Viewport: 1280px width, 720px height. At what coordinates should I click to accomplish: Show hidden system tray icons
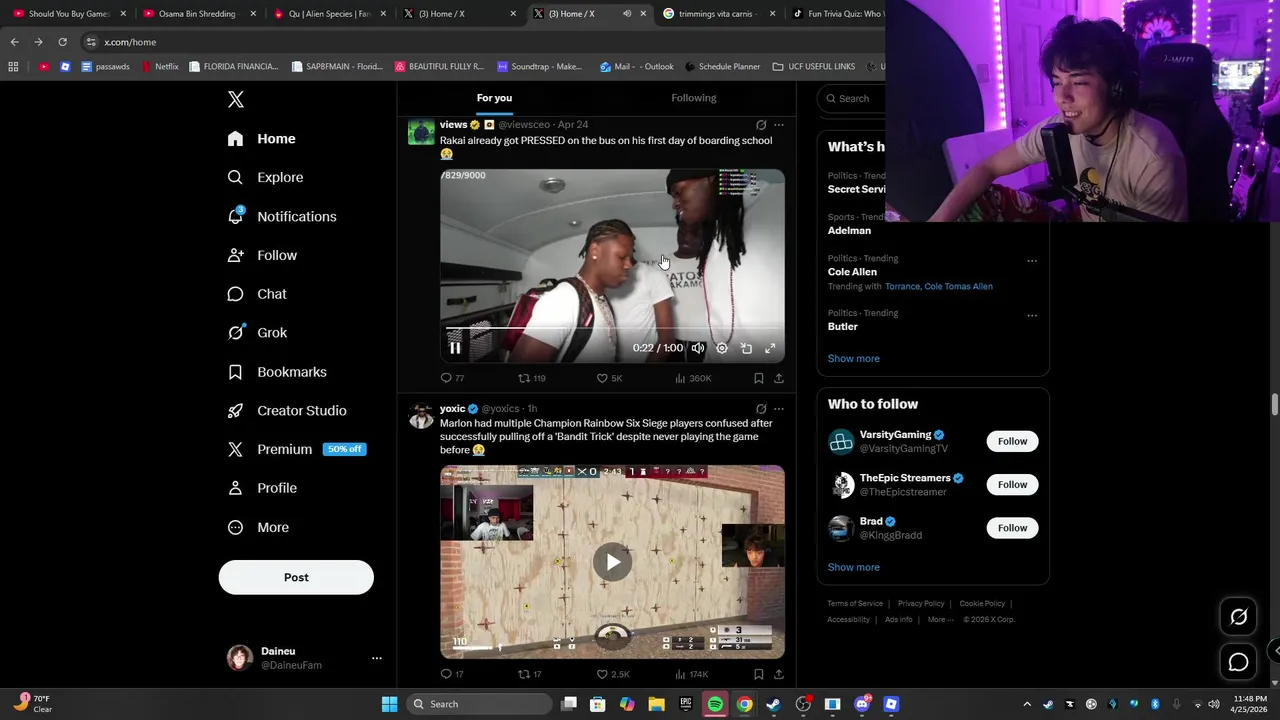[x=1026, y=704]
